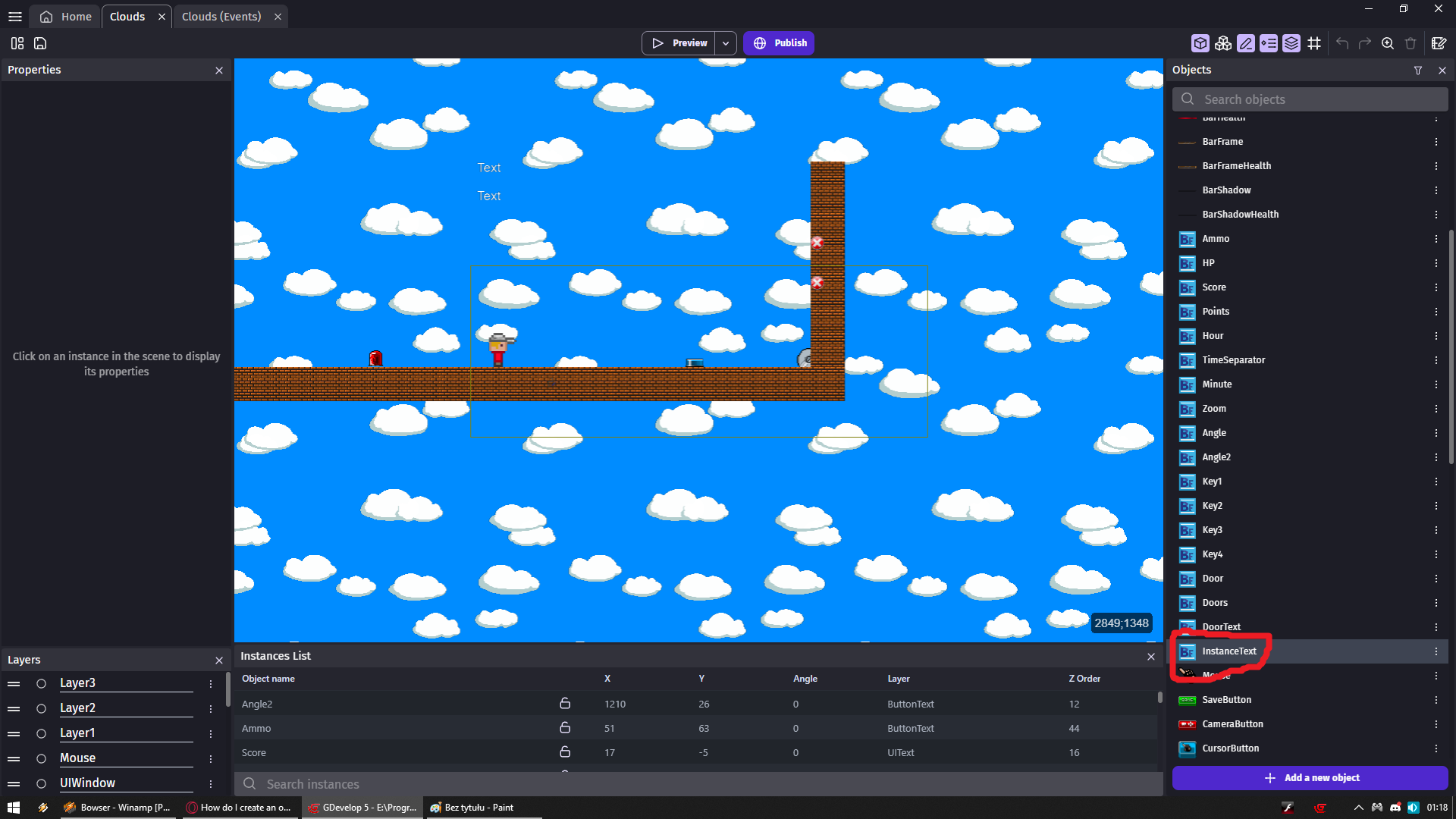The width and height of the screenshot is (1456, 819).
Task: Toggle the Layers editor icon
Action: [1291, 43]
